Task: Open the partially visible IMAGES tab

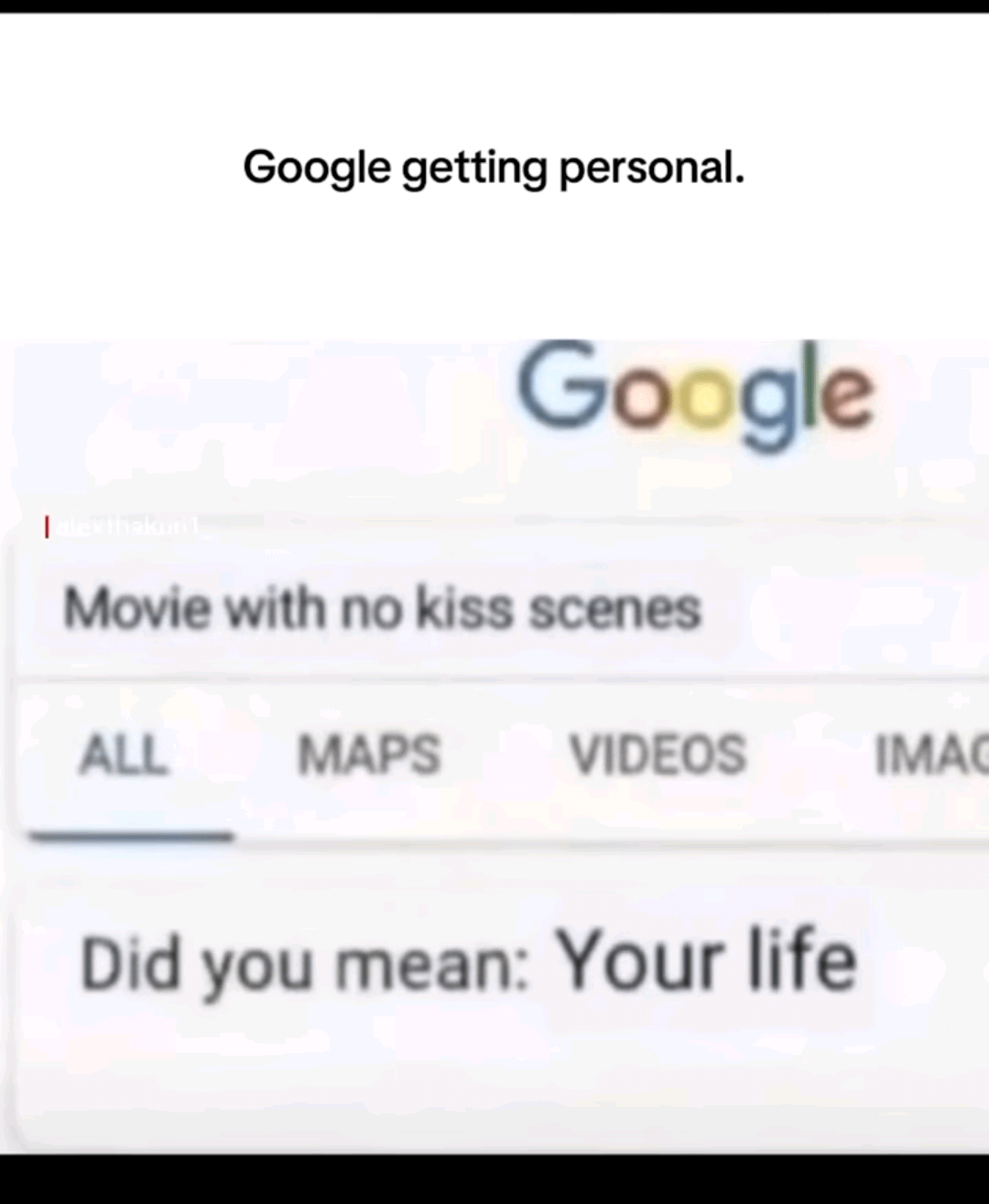Action: coord(931,755)
